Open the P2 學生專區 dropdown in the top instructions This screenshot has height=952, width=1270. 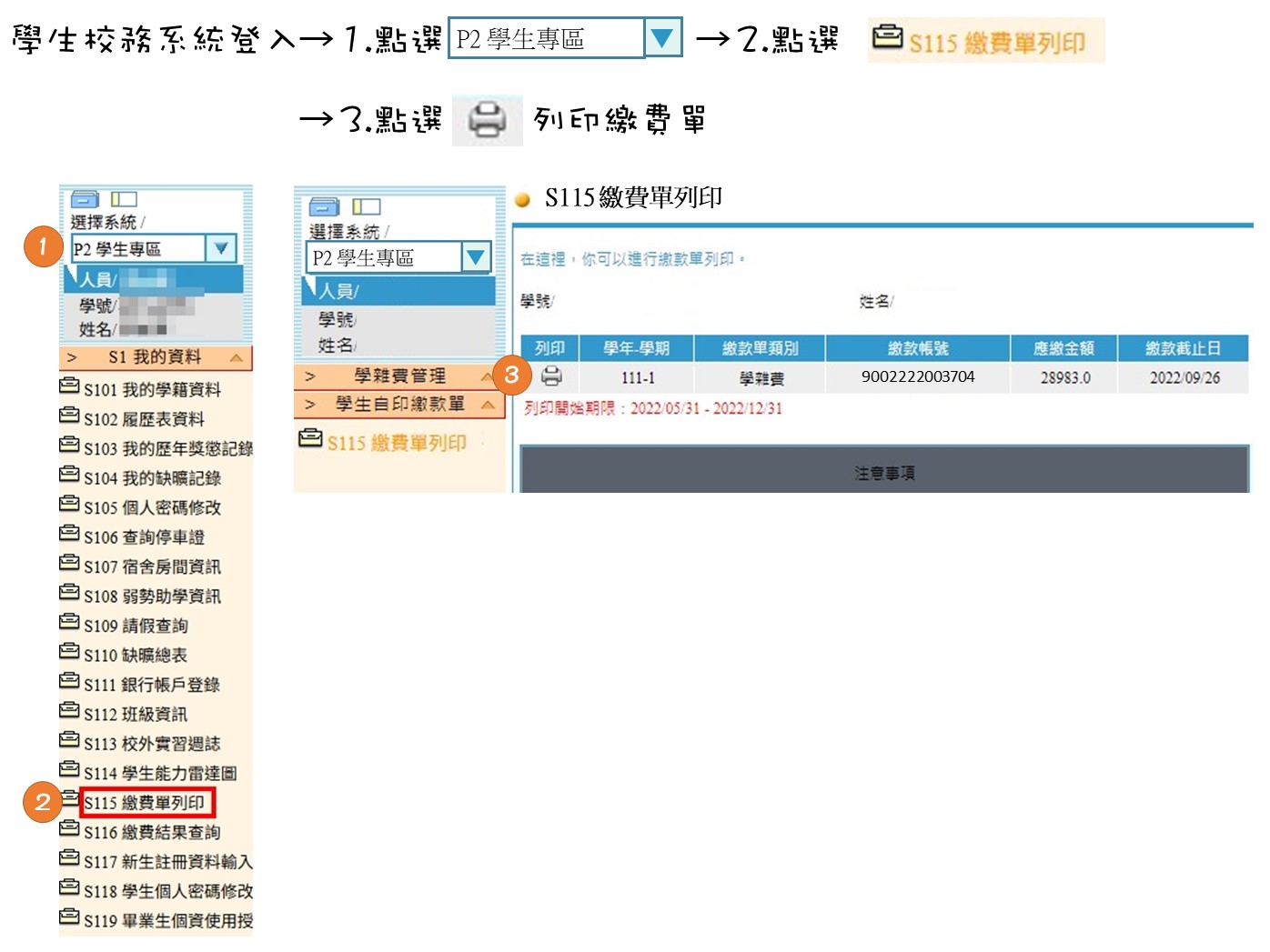pos(662,38)
